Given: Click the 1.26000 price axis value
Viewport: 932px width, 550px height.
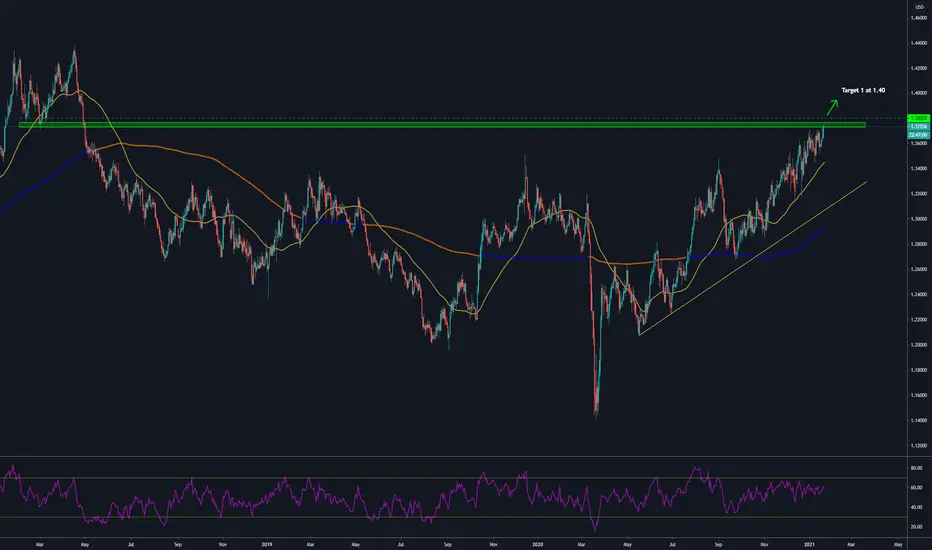Looking at the screenshot, I should (x=919, y=269).
